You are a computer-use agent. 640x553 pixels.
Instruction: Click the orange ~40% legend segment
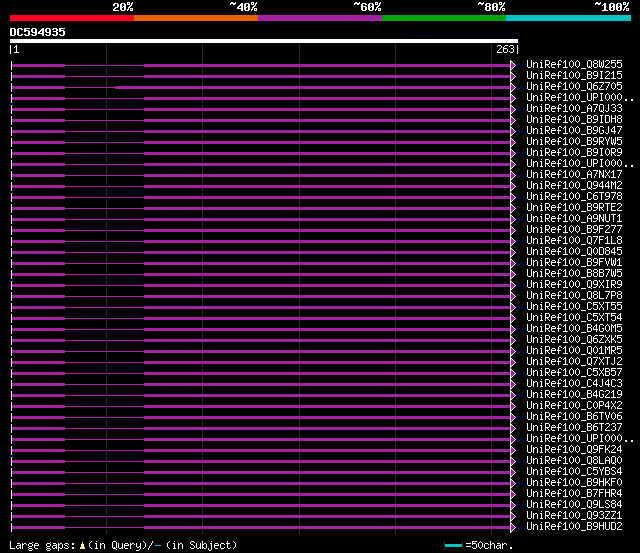(x=196, y=18)
